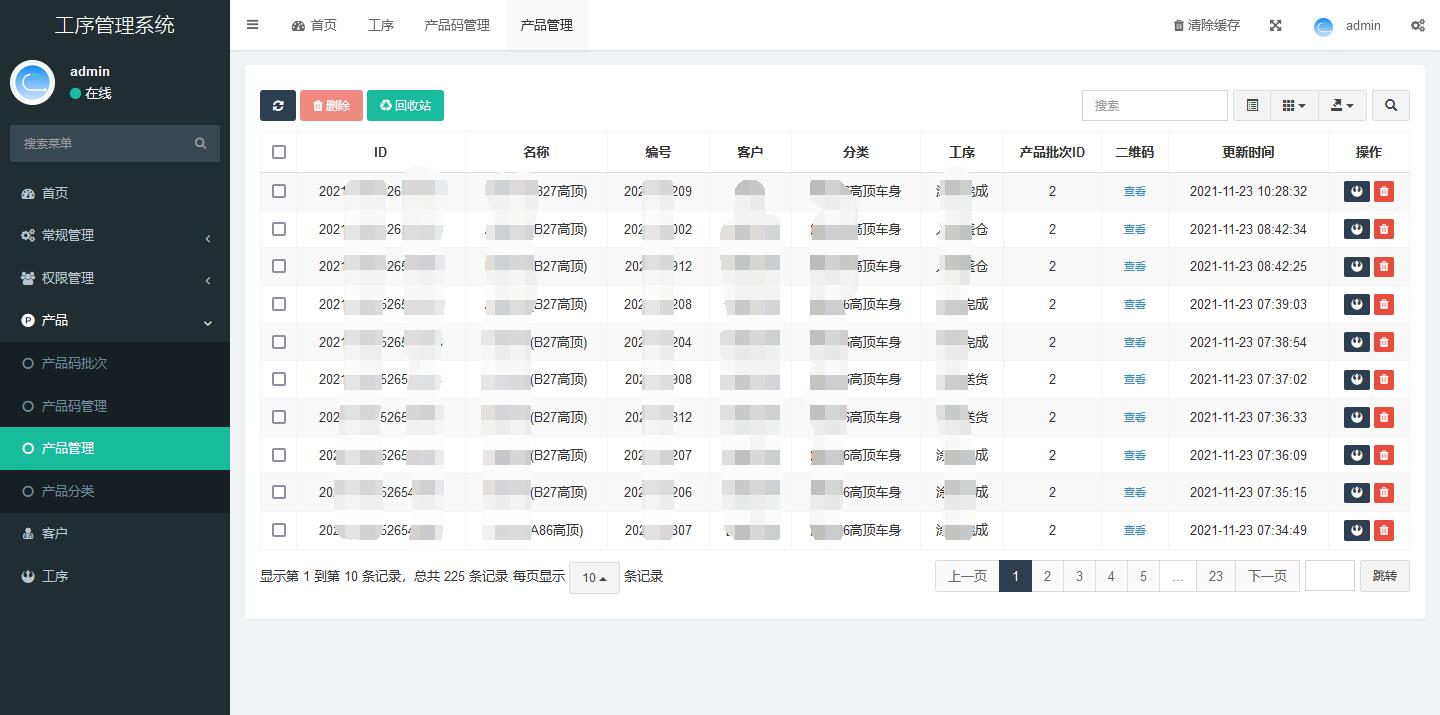
Task: Open 首页 in sidebar menu
Action: click(115, 193)
